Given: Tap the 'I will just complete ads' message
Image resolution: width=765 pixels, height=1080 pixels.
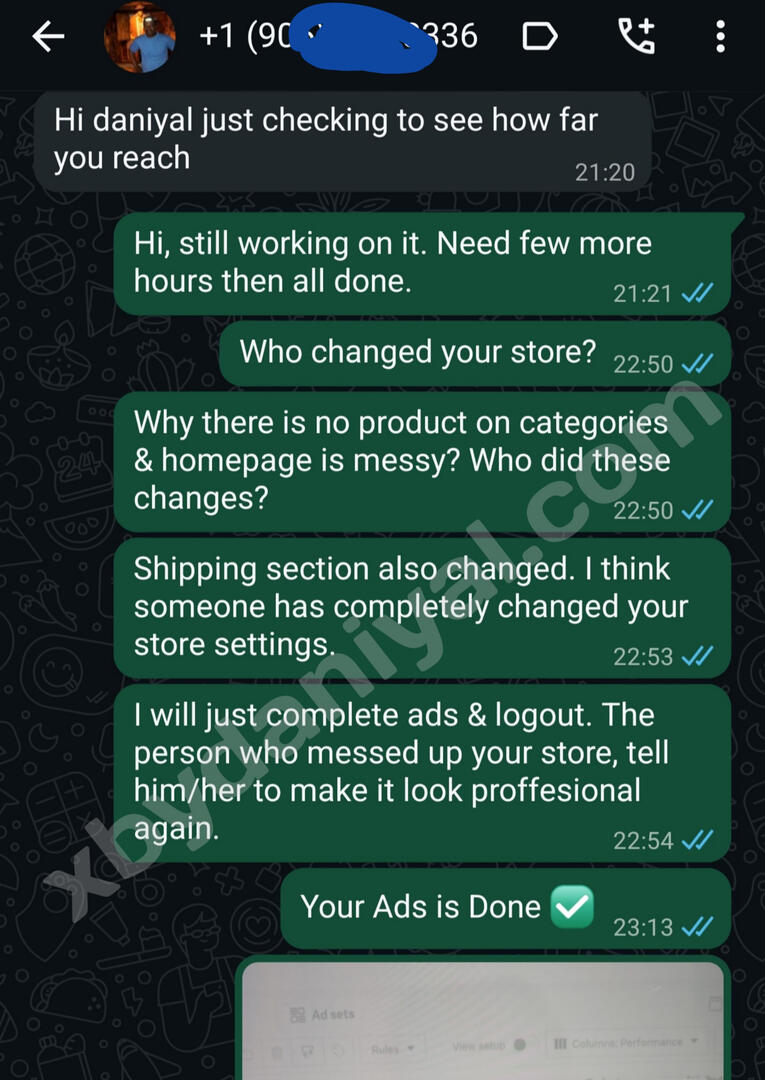Looking at the screenshot, I should point(422,773).
